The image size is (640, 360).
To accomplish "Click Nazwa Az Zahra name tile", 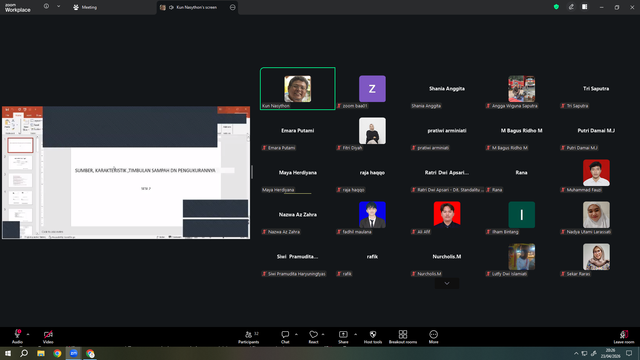I will tap(298, 215).
